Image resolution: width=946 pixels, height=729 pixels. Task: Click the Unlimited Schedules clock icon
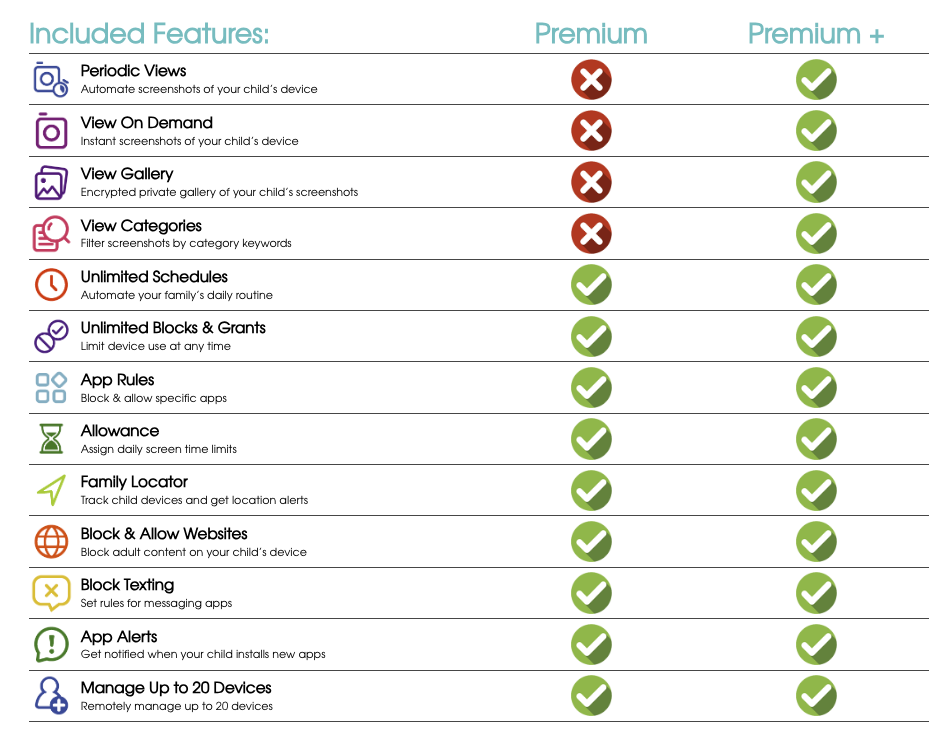point(51,285)
